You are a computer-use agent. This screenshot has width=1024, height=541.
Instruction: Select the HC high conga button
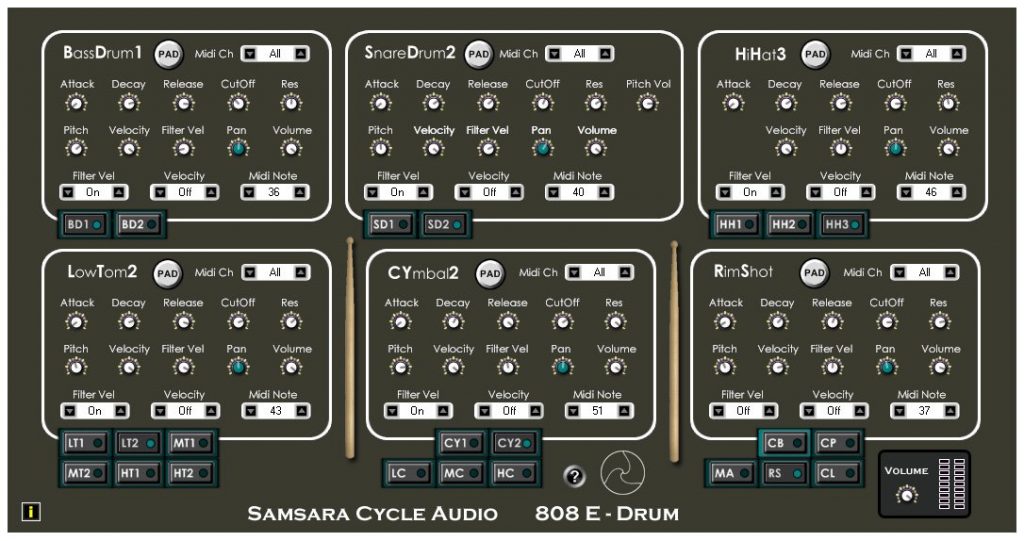pos(514,473)
